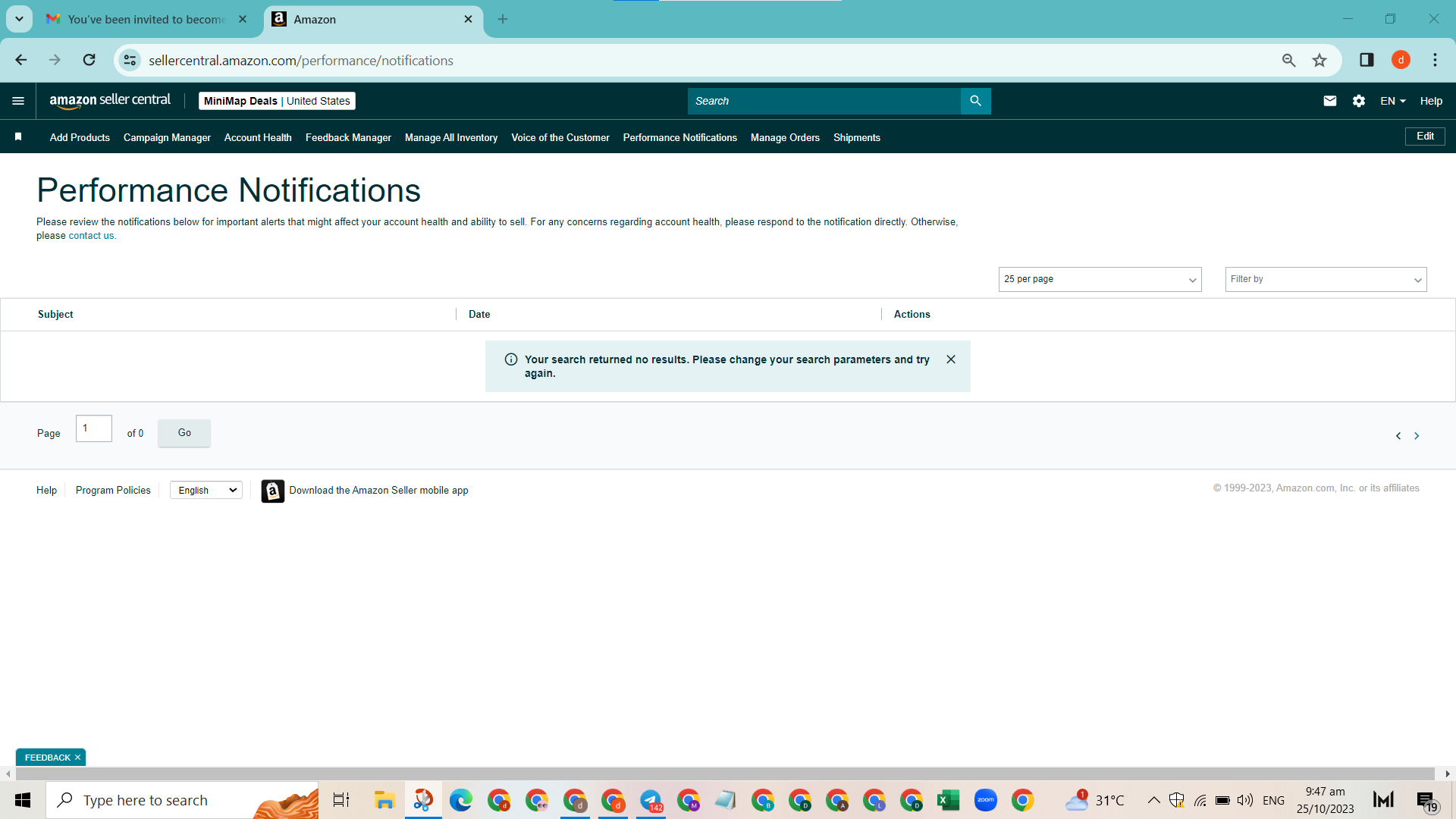The width and height of the screenshot is (1456, 819).
Task: Open Add Products menu item
Action: (80, 137)
